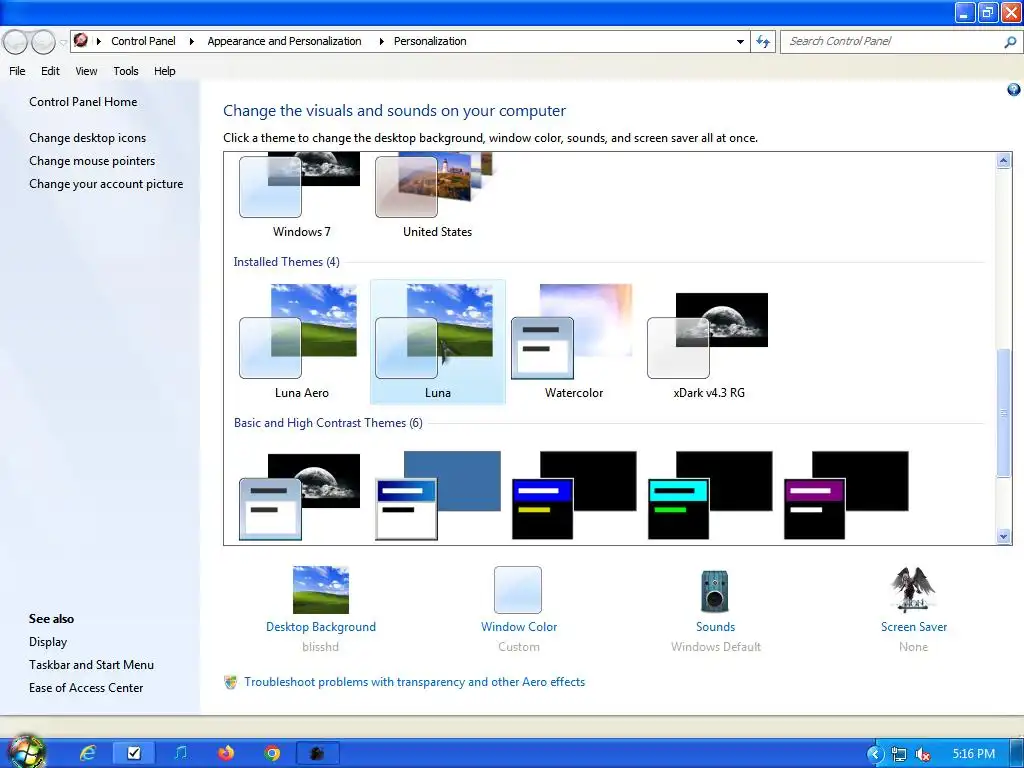Image resolution: width=1024 pixels, height=768 pixels.
Task: Open Change desktop icons
Action: click(88, 138)
